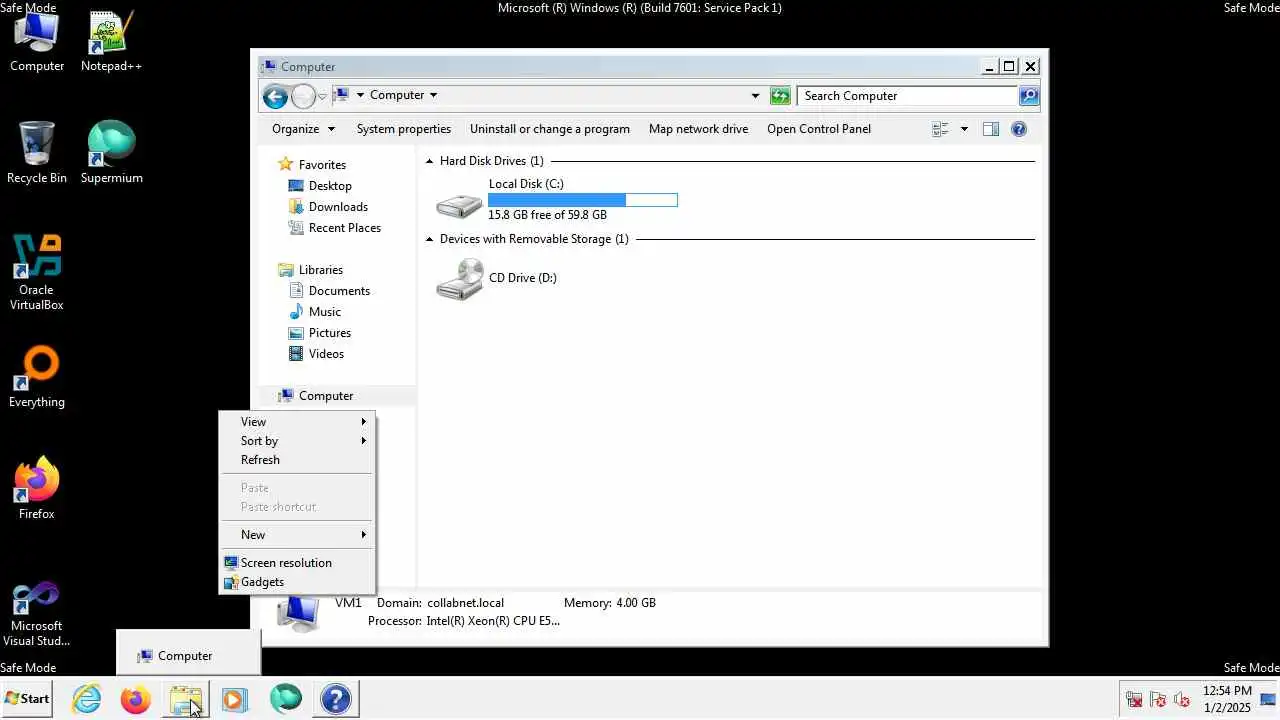Click the Start button
This screenshot has height=720, width=1280.
(x=27, y=699)
